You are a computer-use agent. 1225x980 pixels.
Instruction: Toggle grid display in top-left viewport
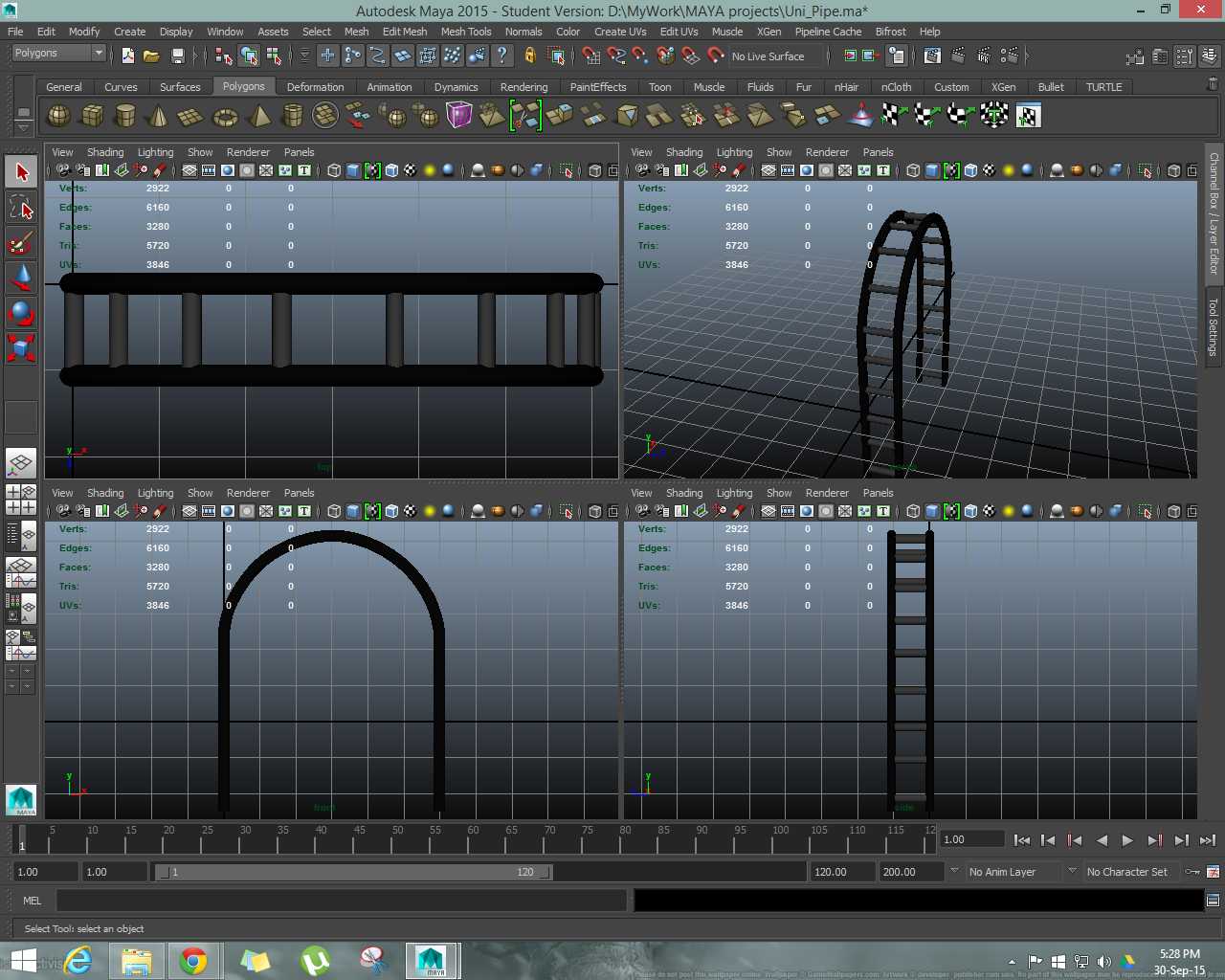(x=189, y=170)
